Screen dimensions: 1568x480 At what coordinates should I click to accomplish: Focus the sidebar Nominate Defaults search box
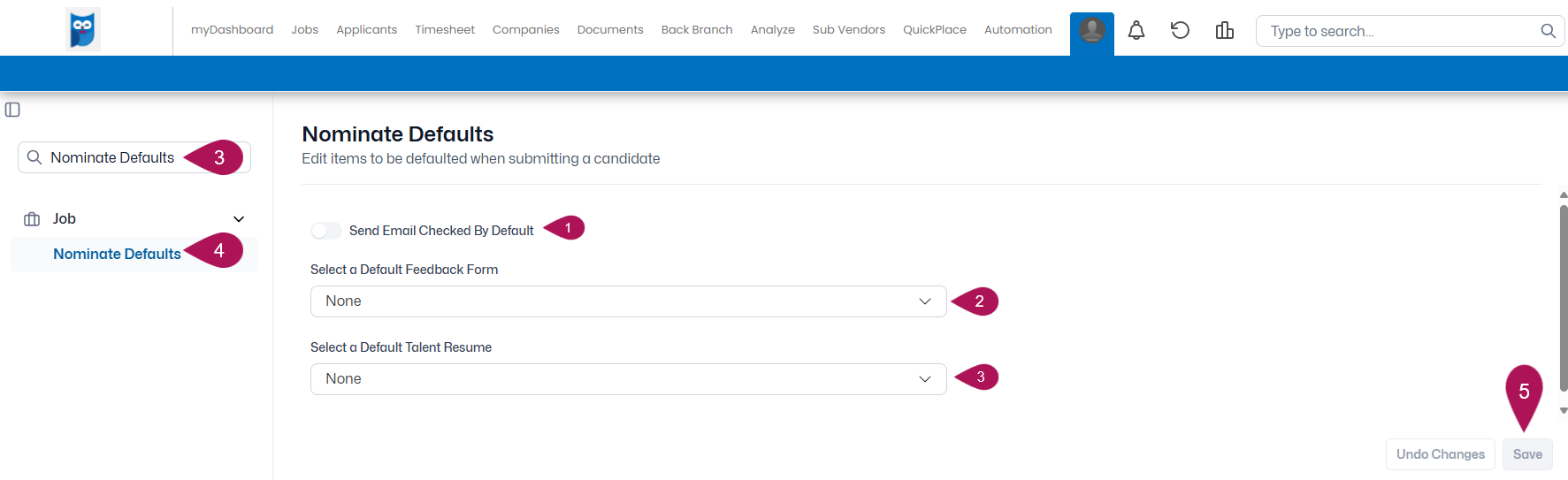pos(134,157)
